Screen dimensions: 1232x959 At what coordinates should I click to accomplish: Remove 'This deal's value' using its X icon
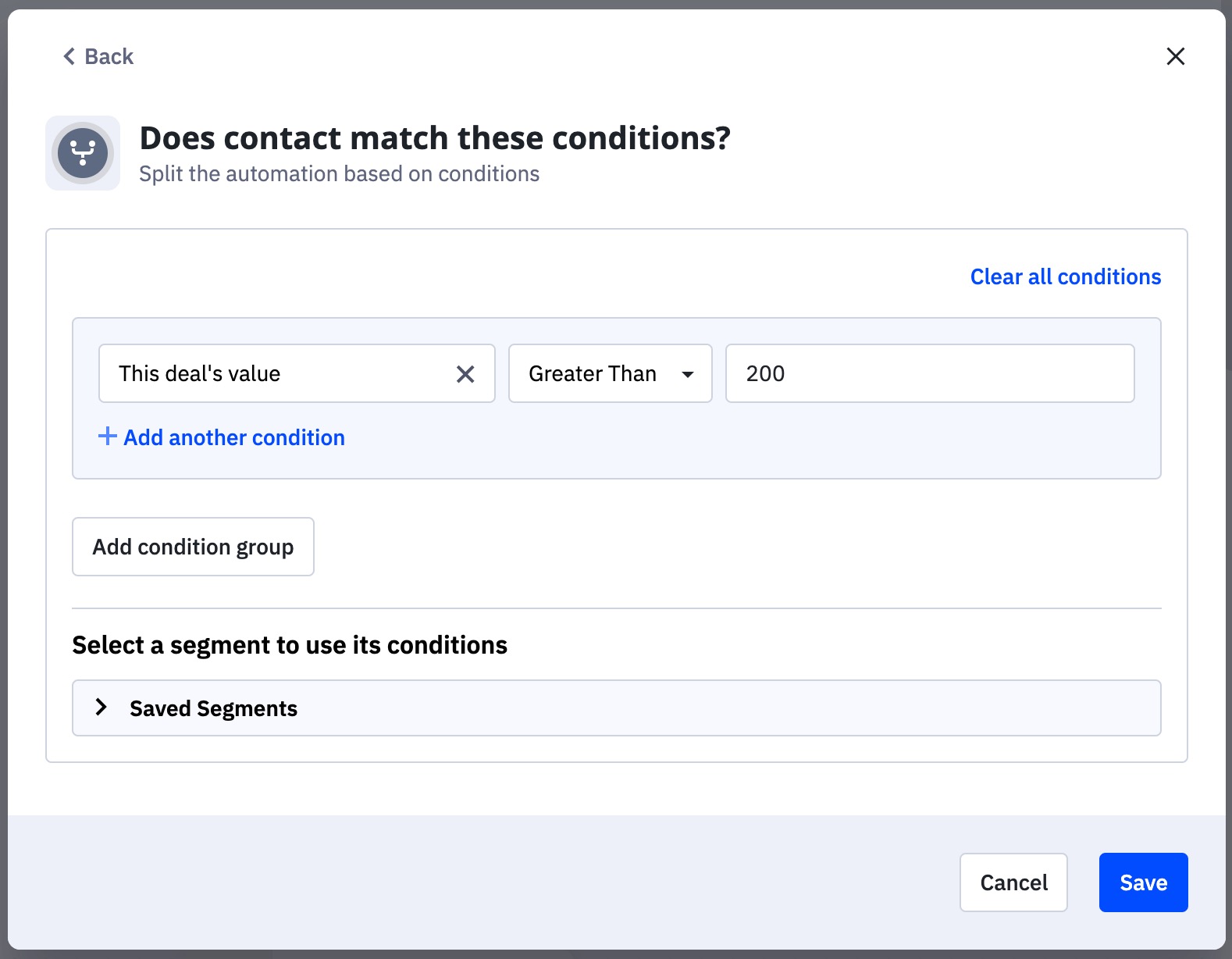coord(465,374)
